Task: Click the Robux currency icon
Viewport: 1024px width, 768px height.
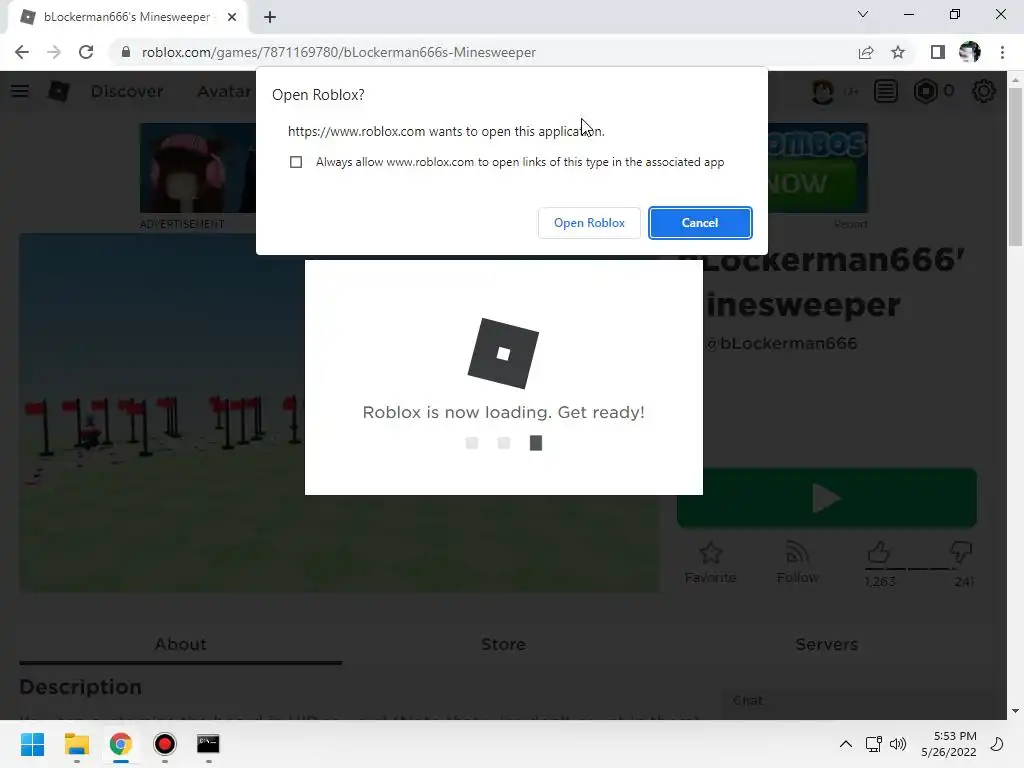Action: click(x=925, y=91)
